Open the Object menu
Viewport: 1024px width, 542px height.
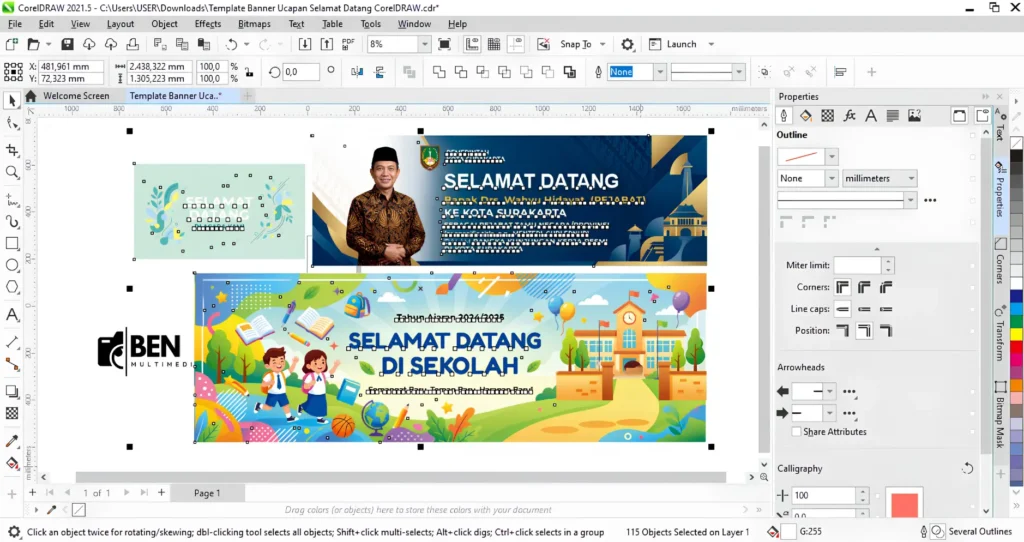coord(164,24)
